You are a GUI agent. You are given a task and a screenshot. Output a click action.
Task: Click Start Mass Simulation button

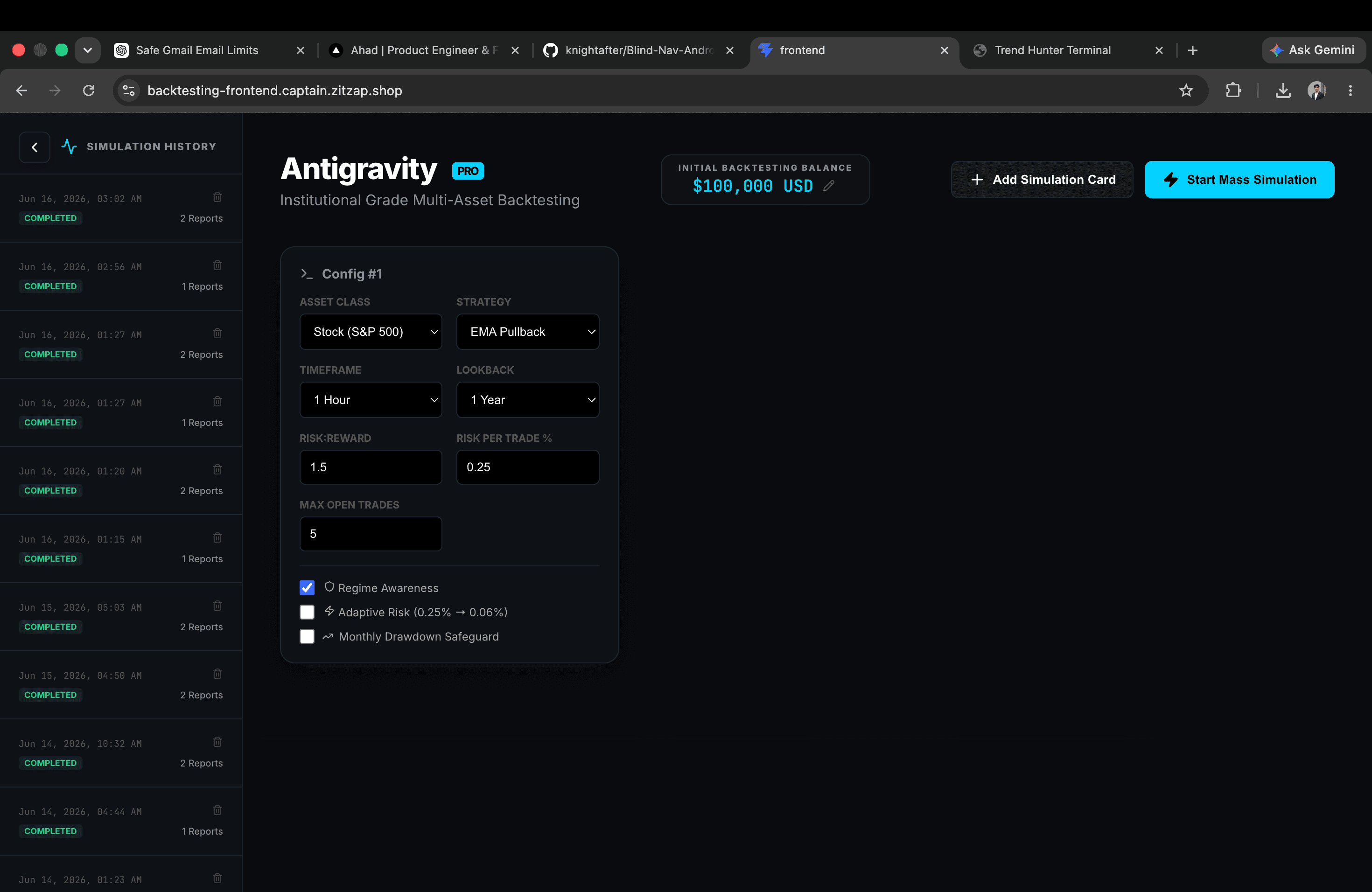1239,180
